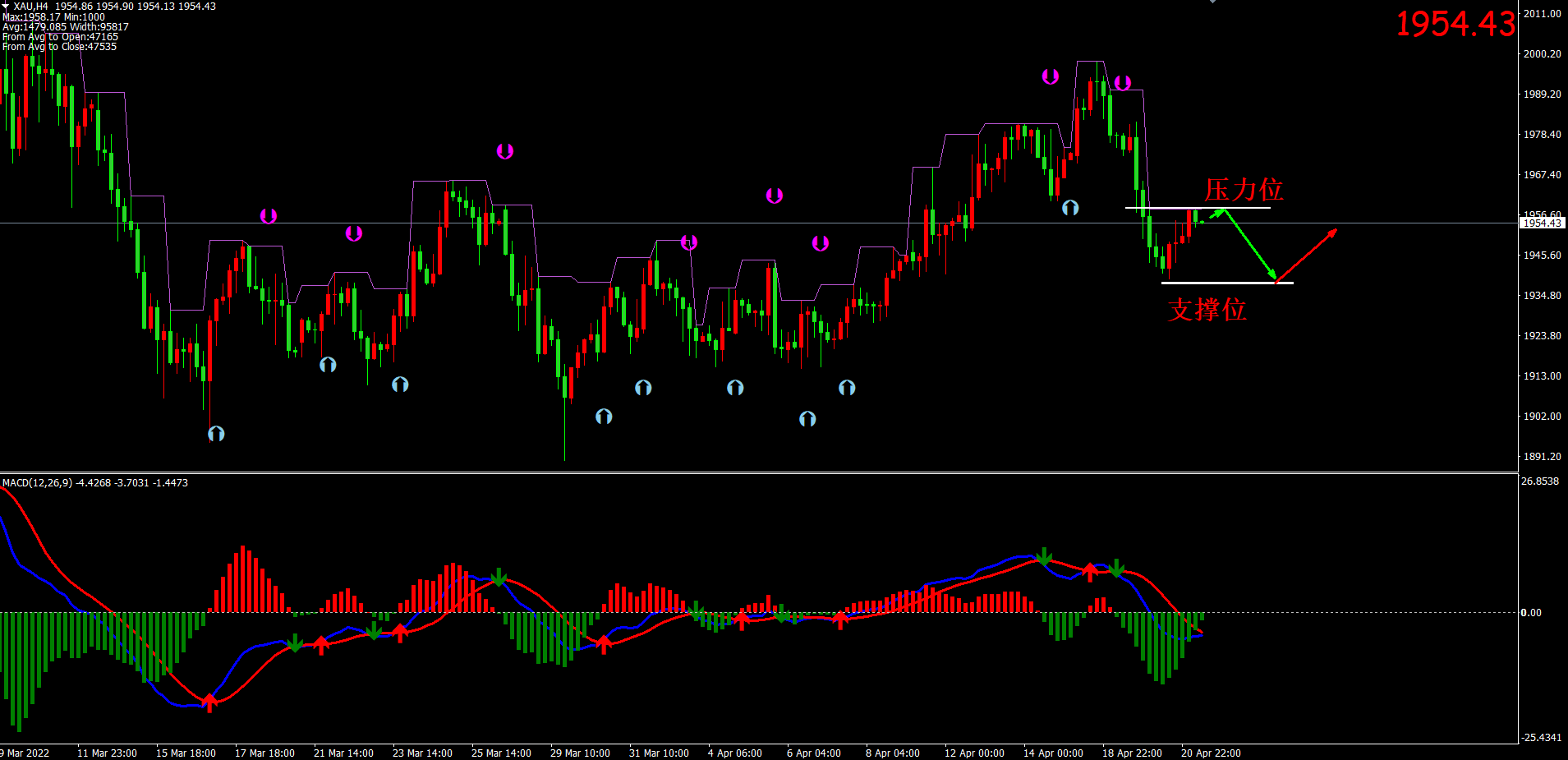Select the leftmost magenta down-arrow marker
1568x760 pixels.
tap(269, 216)
